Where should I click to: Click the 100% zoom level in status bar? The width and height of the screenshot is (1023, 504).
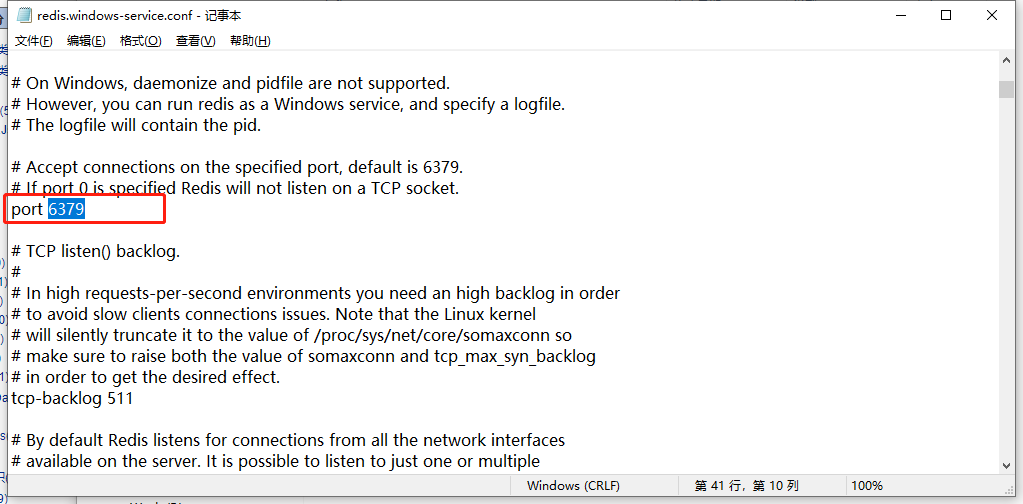tap(866, 486)
